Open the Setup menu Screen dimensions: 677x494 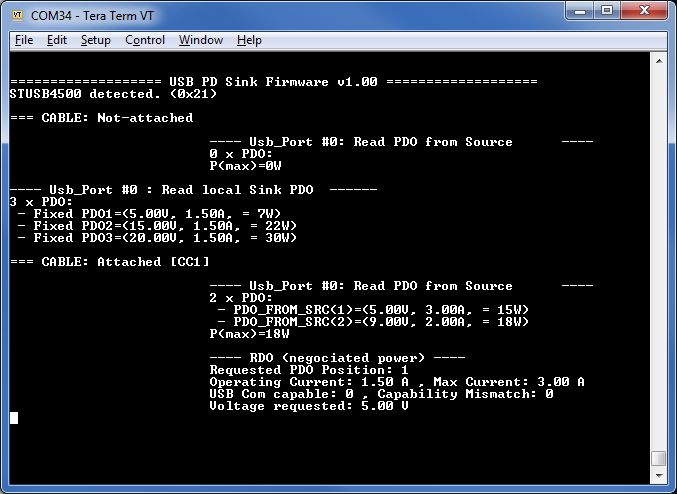click(x=95, y=40)
